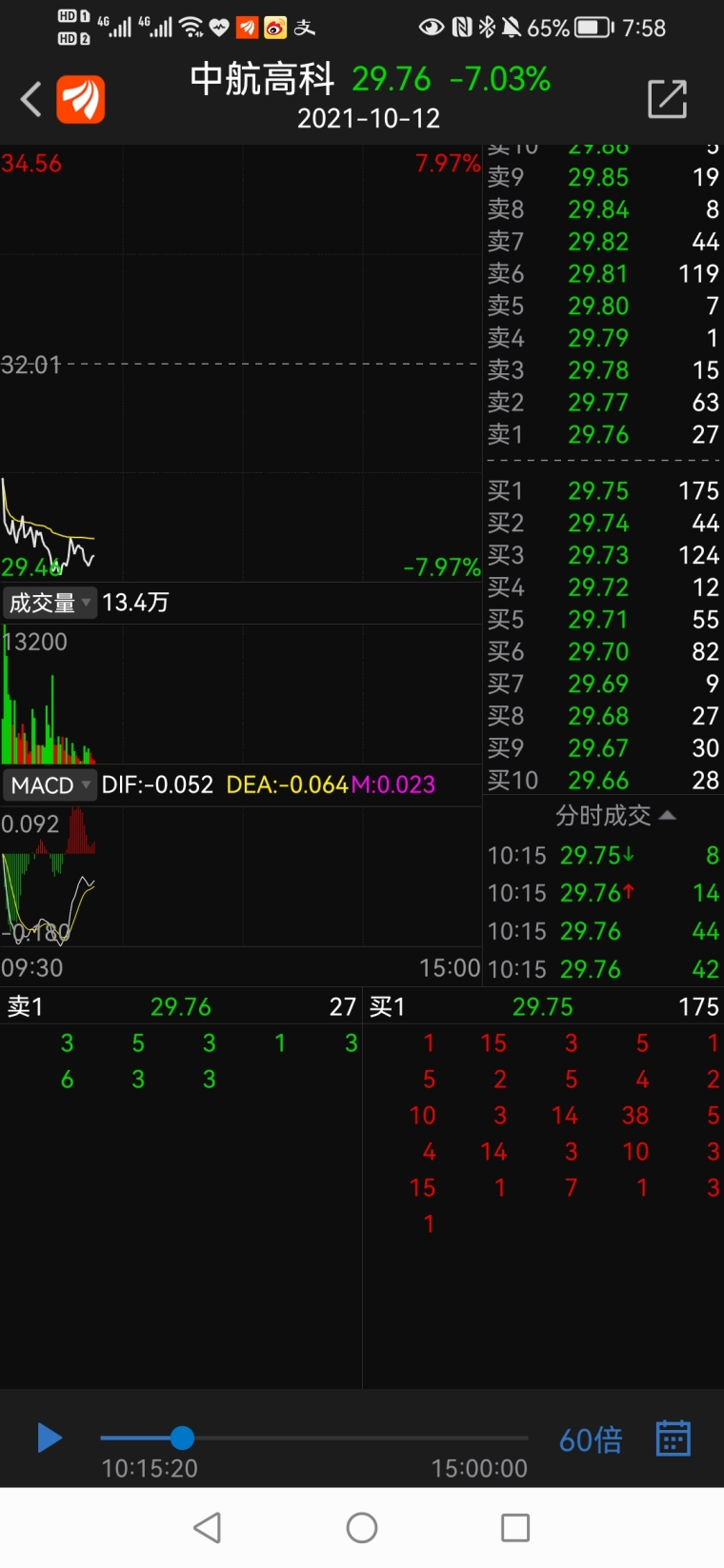The height and width of the screenshot is (1568, 724).
Task: Open the MACD indicator dropdown
Action: (50, 785)
